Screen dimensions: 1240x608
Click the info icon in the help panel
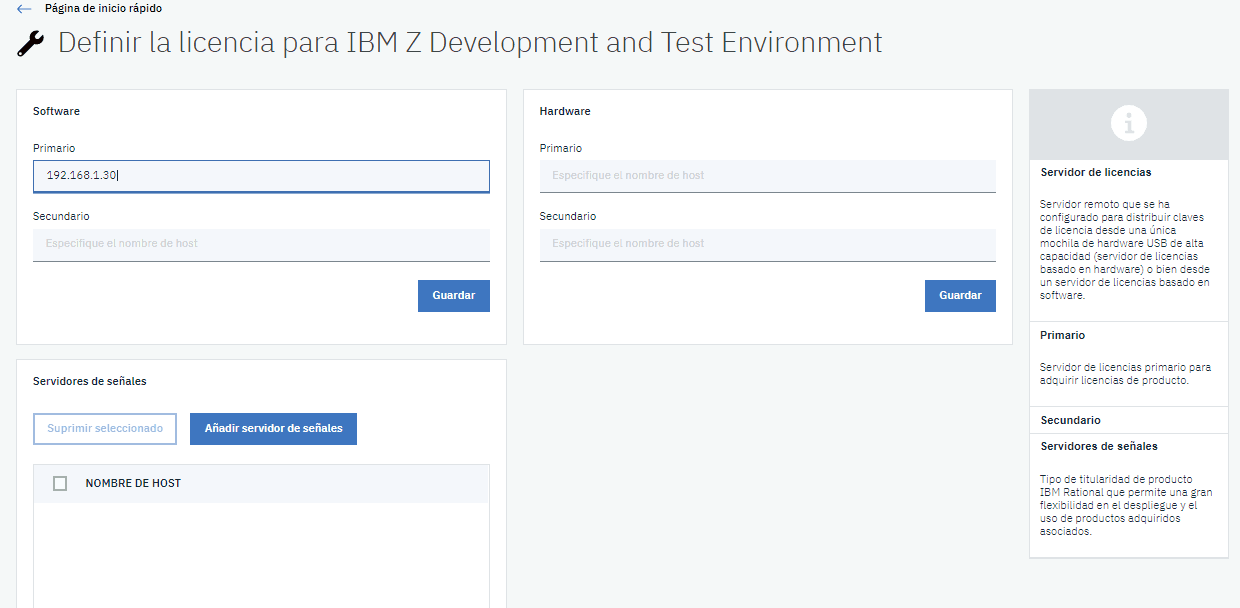1128,124
